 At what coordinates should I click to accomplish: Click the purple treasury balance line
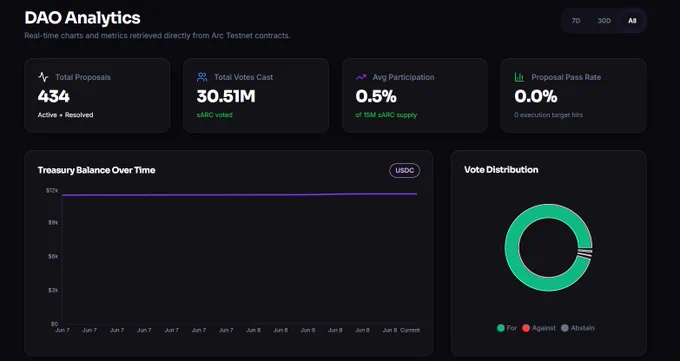pos(239,195)
